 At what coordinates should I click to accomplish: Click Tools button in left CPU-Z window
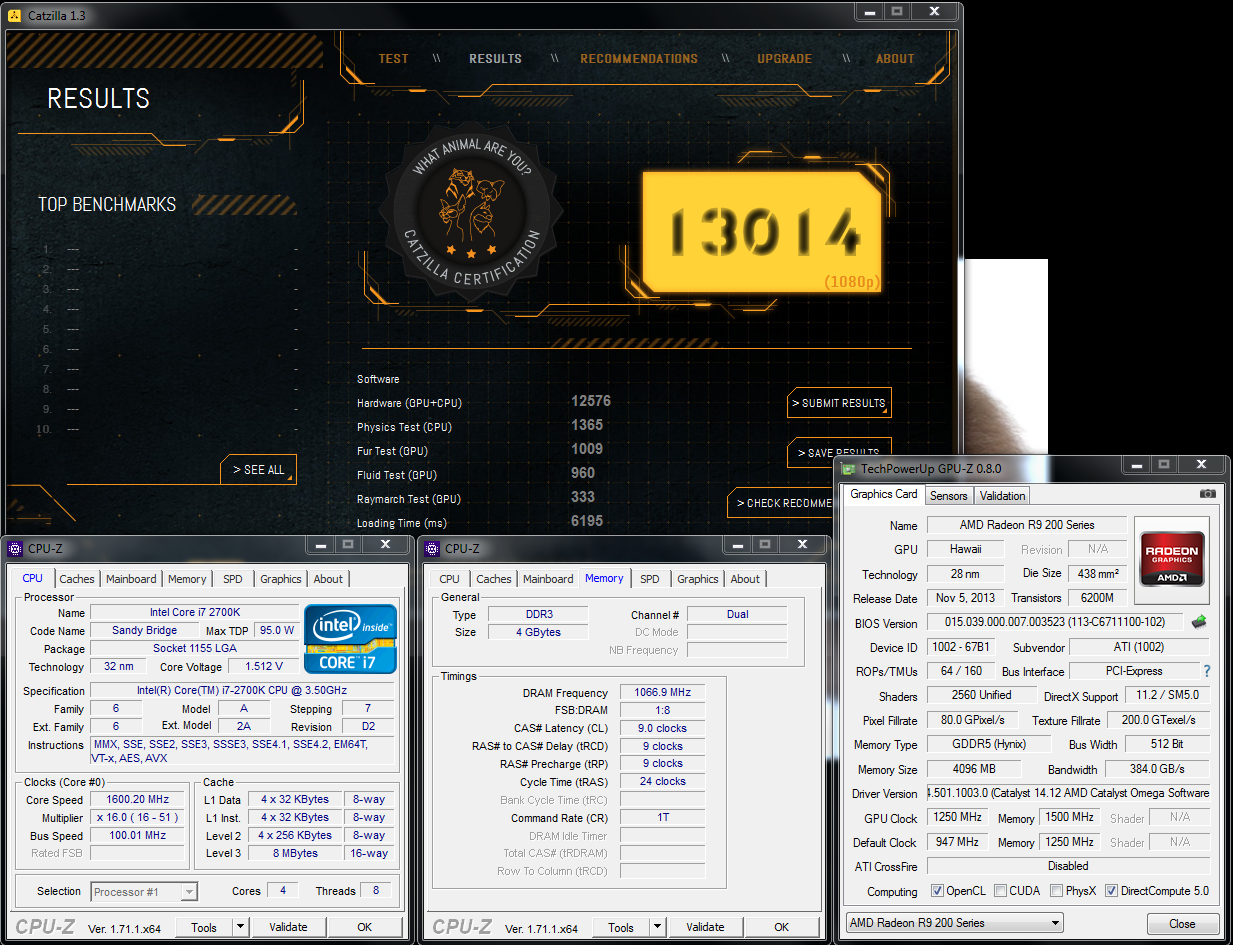pos(204,927)
